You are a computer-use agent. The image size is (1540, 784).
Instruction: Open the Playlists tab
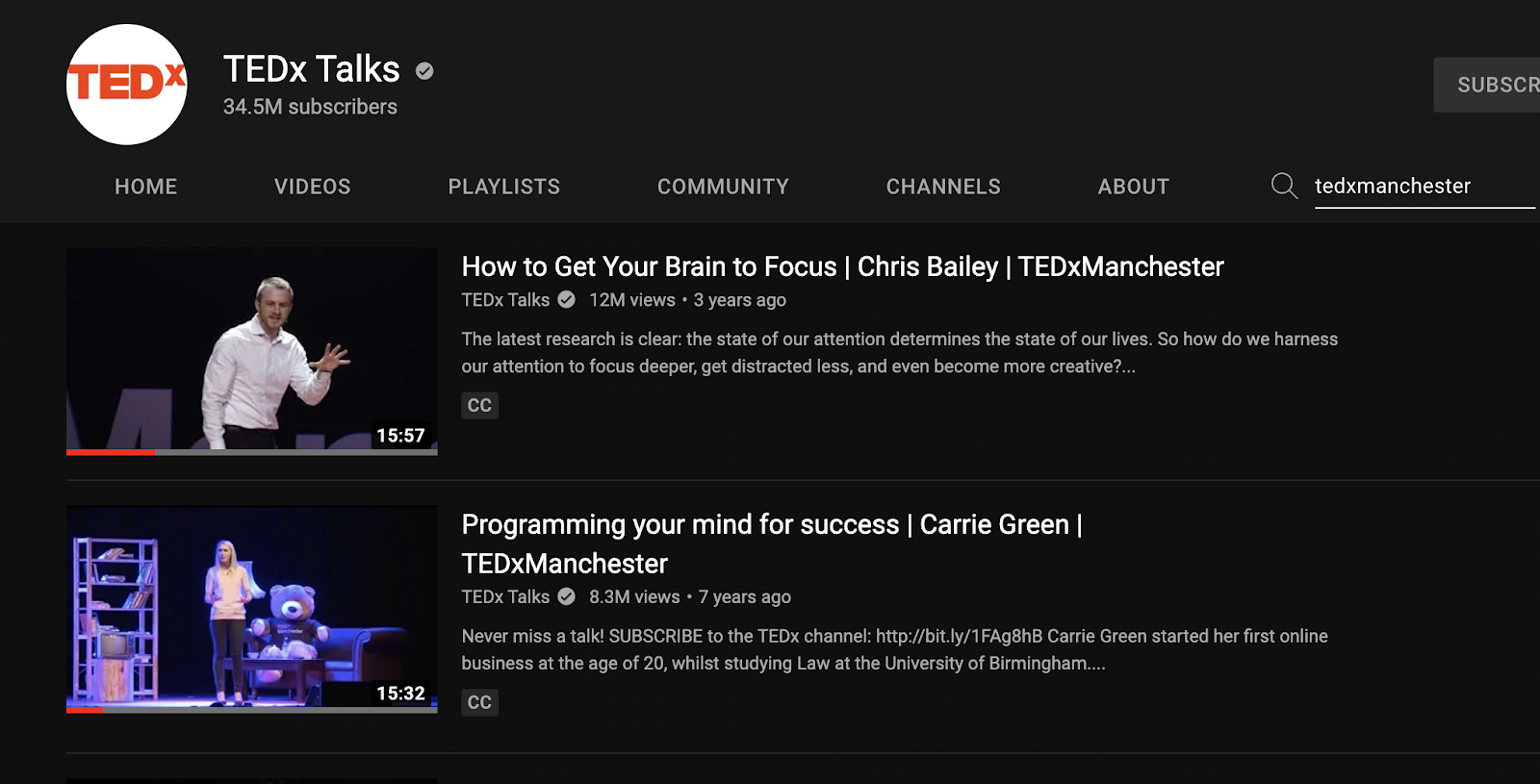(504, 187)
